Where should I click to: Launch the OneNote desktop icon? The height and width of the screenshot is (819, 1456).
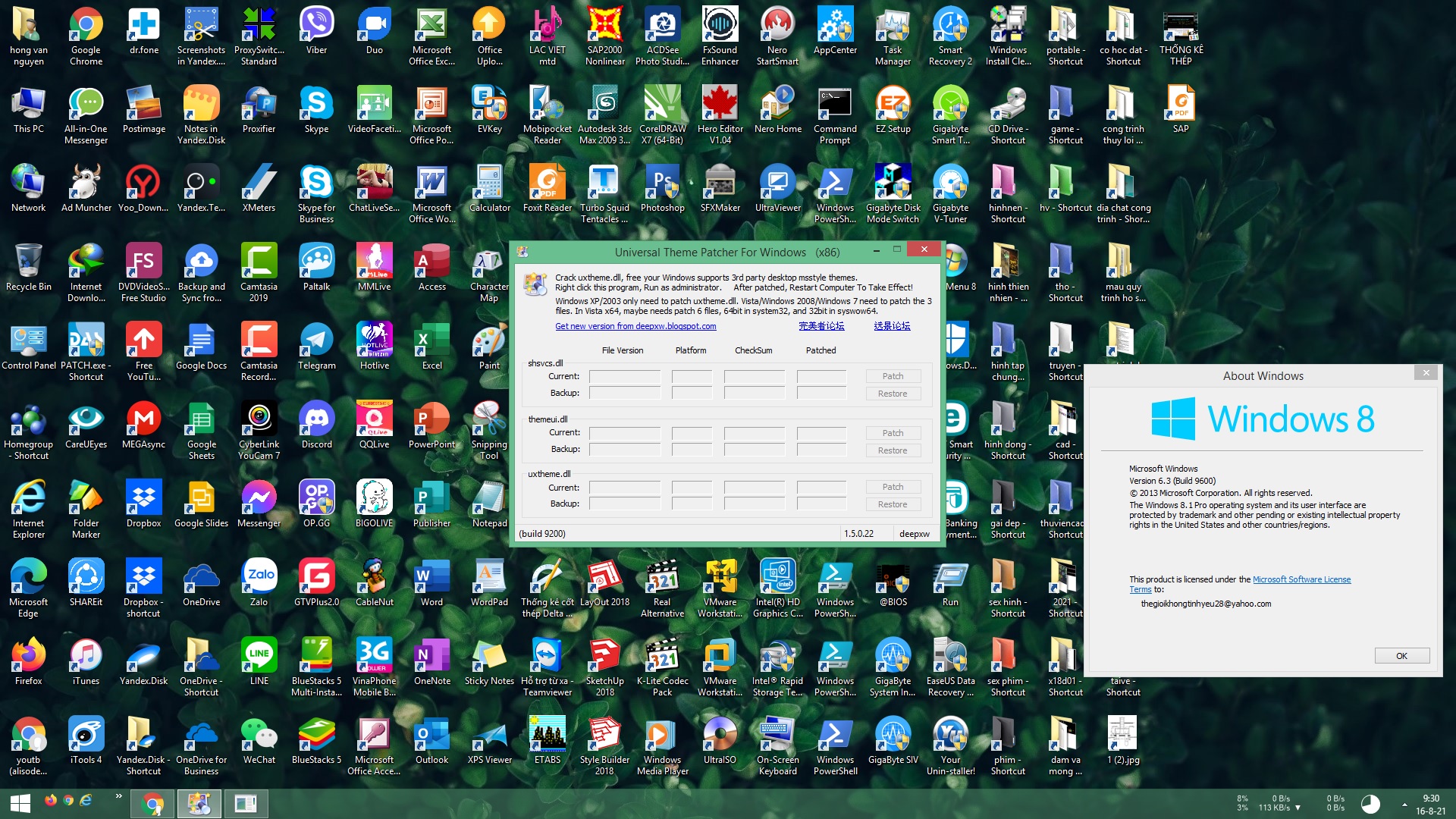[x=431, y=661]
